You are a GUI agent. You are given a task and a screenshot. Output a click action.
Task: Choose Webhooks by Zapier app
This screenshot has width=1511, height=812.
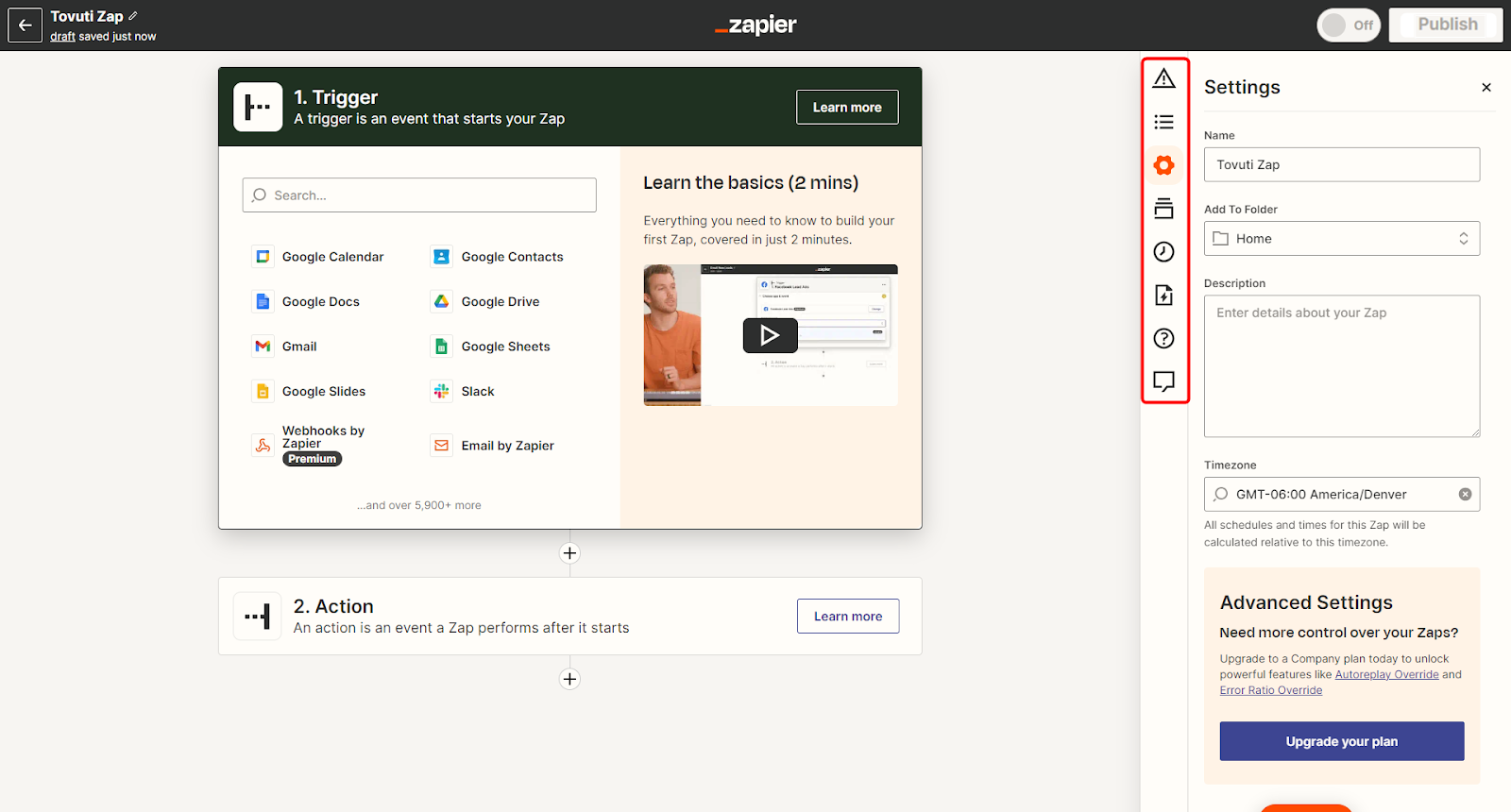309,445
